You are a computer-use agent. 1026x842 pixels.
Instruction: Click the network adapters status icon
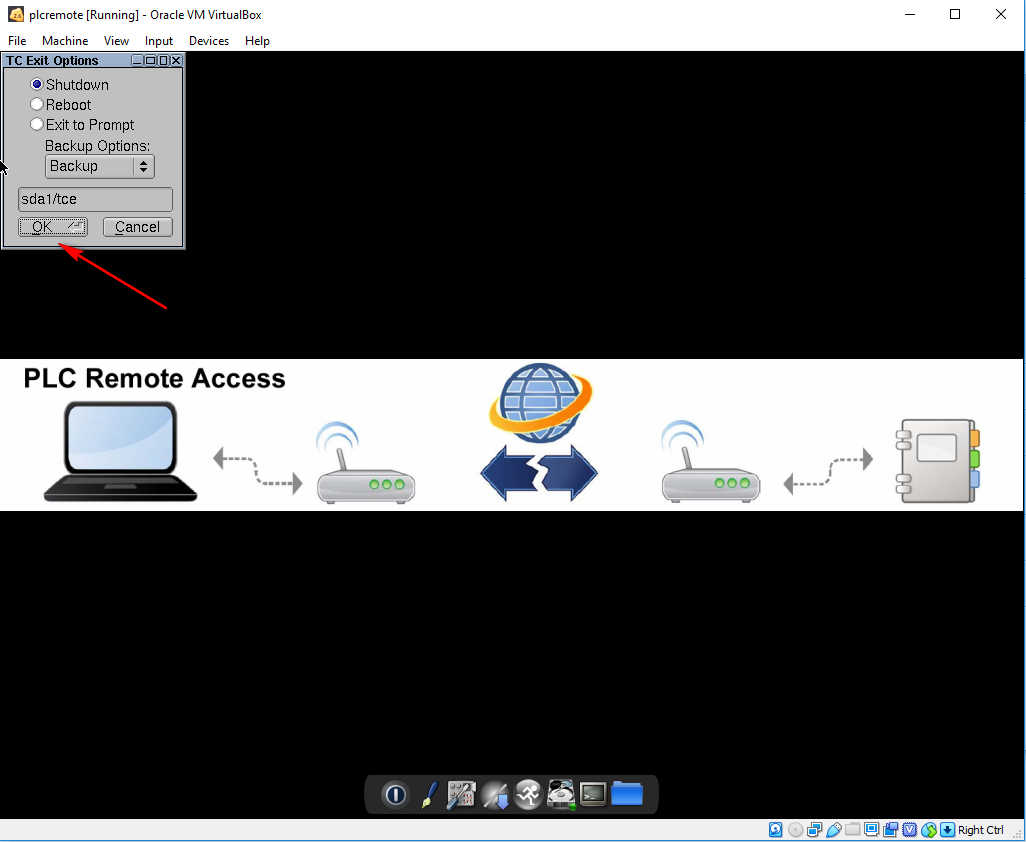(814, 830)
